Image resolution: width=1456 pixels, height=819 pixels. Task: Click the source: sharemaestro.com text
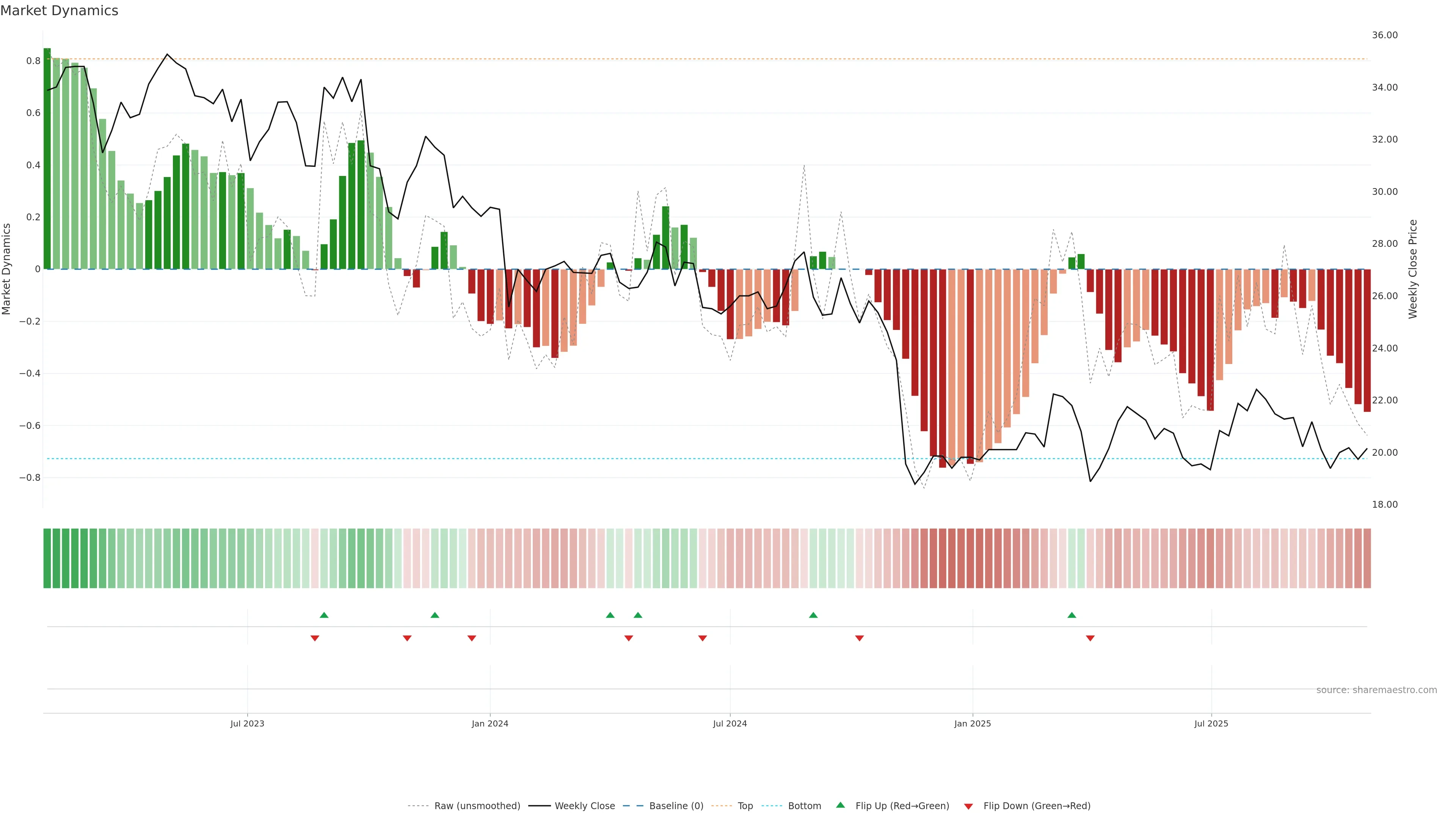pyautogui.click(x=1376, y=690)
